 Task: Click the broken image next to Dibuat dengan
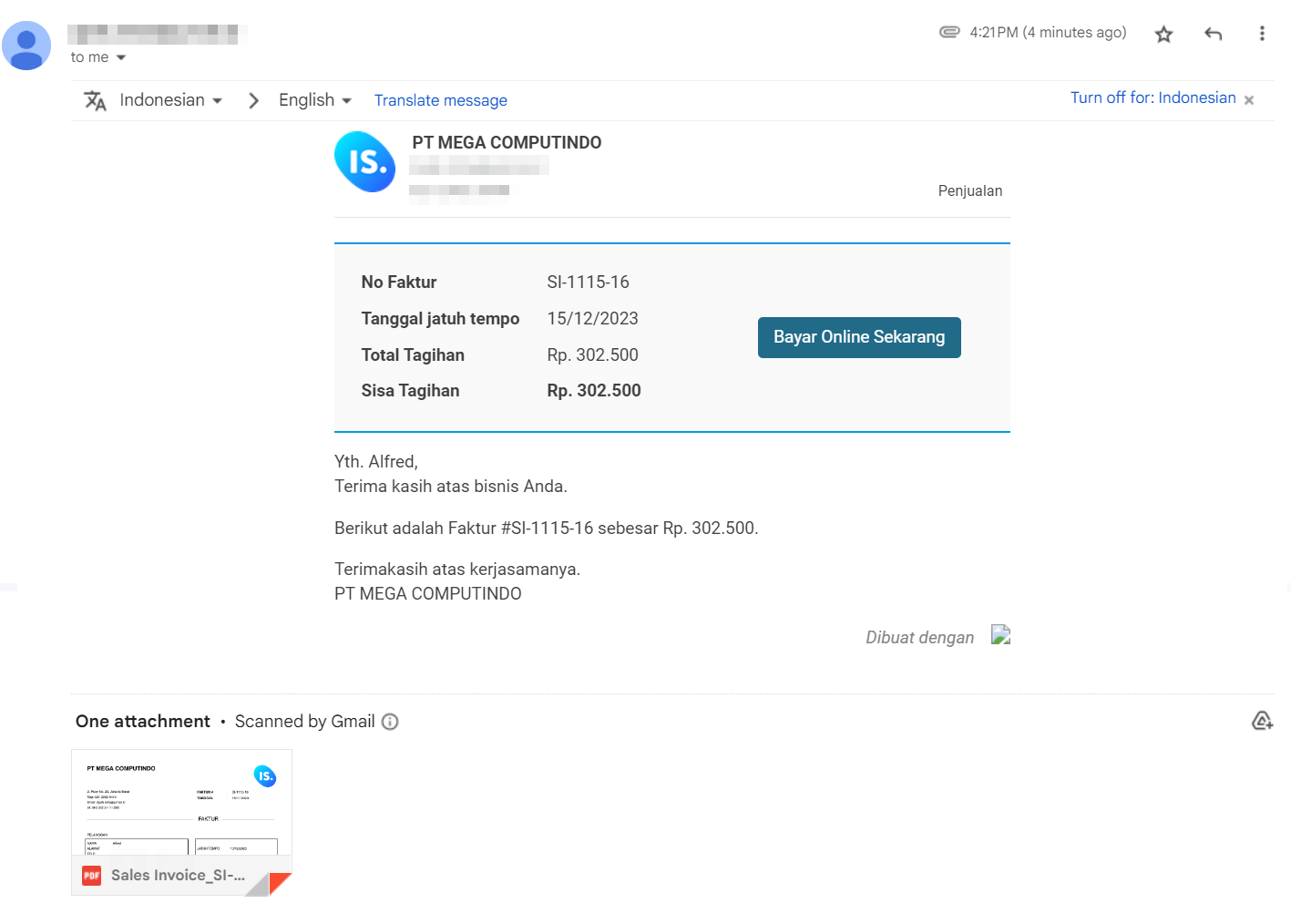click(1000, 635)
